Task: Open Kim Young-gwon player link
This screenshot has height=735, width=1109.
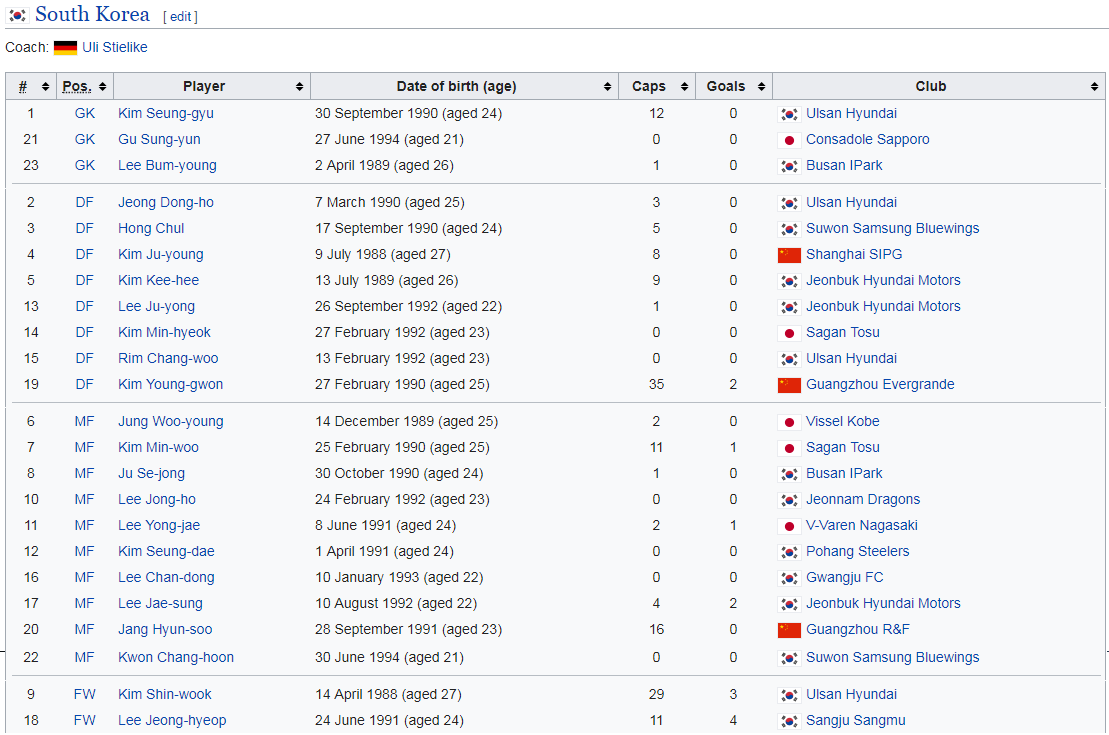Action: tap(170, 384)
